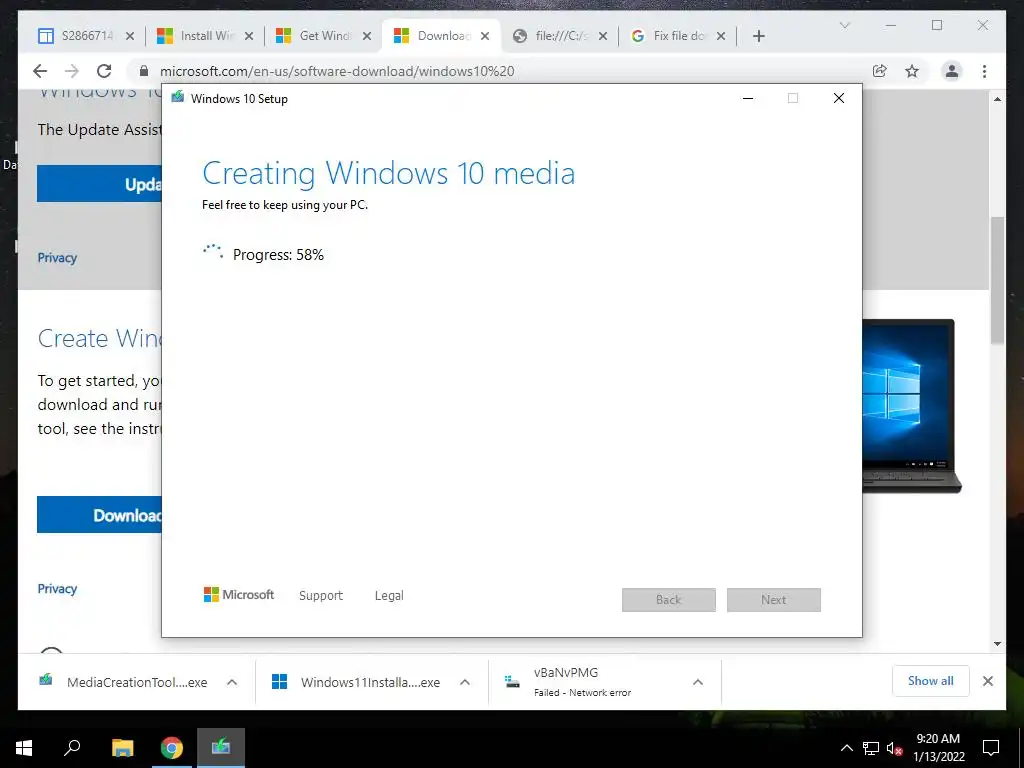Click the padlock site info icon

click(144, 71)
